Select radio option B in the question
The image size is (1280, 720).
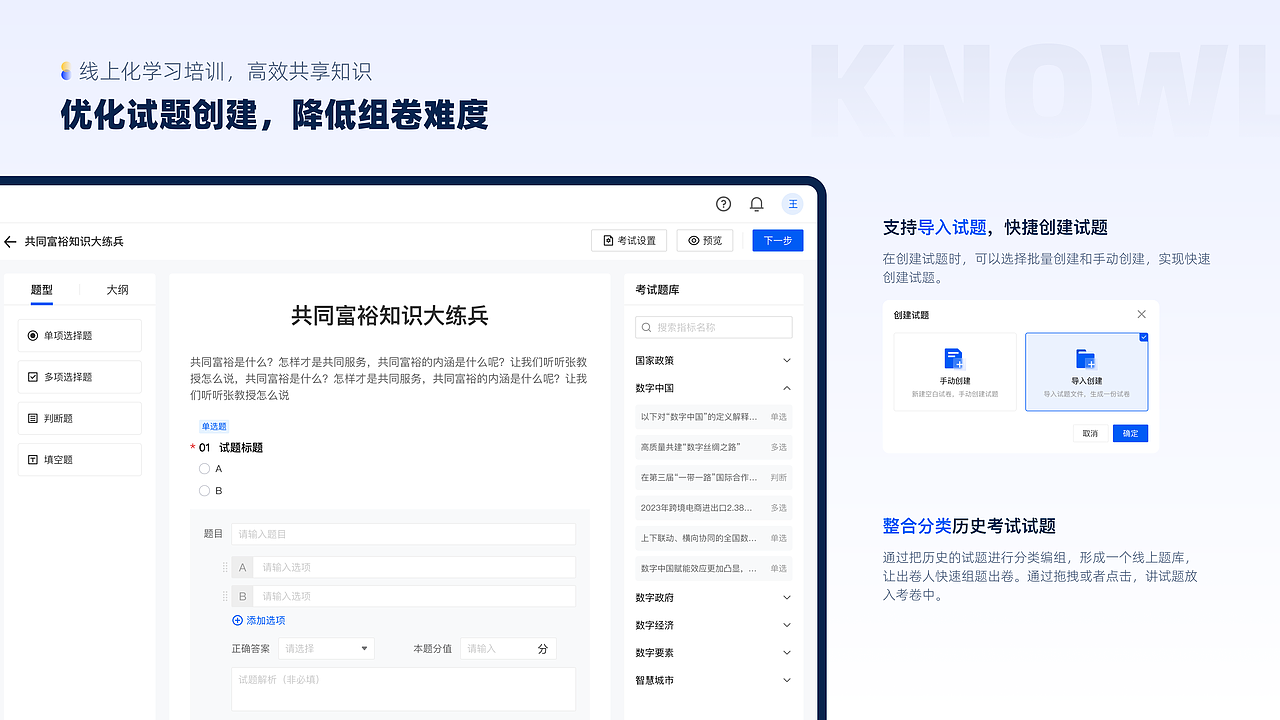coord(204,490)
